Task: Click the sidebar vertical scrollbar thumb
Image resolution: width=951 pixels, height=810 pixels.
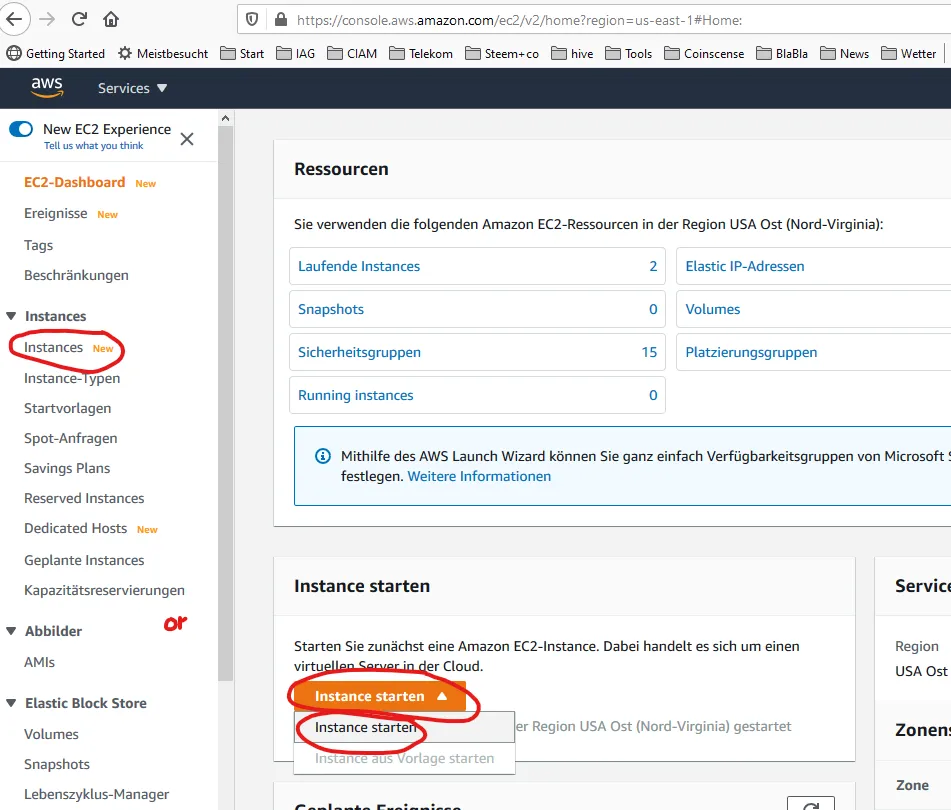Action: pos(226,403)
